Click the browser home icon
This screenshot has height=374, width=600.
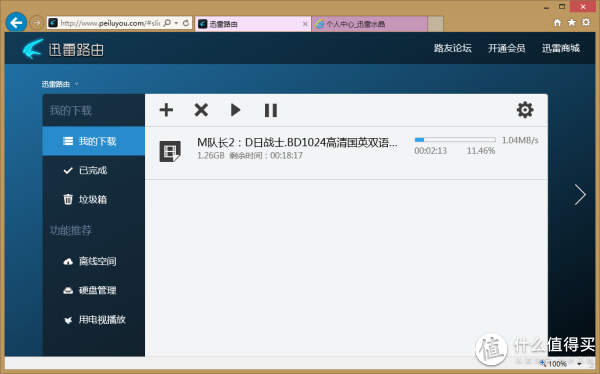(x=557, y=23)
